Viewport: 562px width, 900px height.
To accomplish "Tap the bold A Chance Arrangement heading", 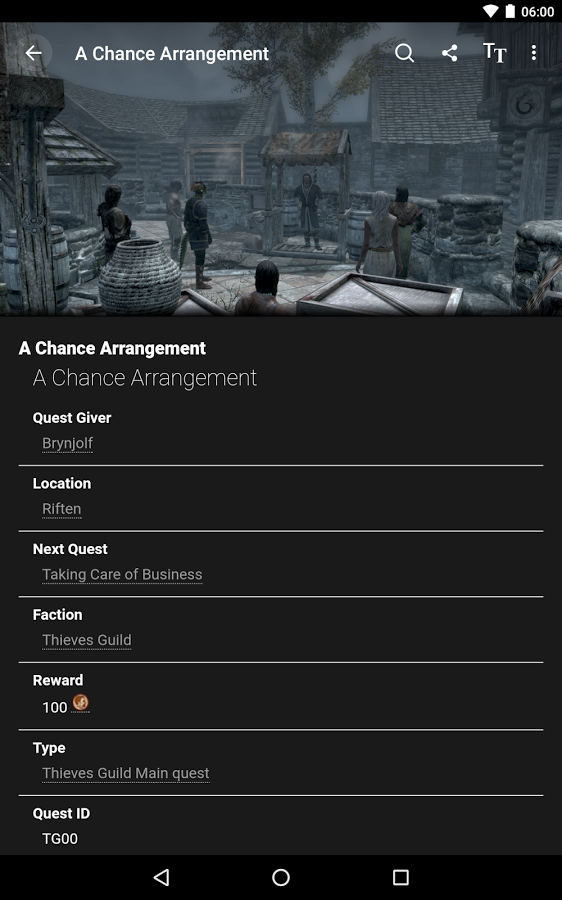I will click(112, 348).
